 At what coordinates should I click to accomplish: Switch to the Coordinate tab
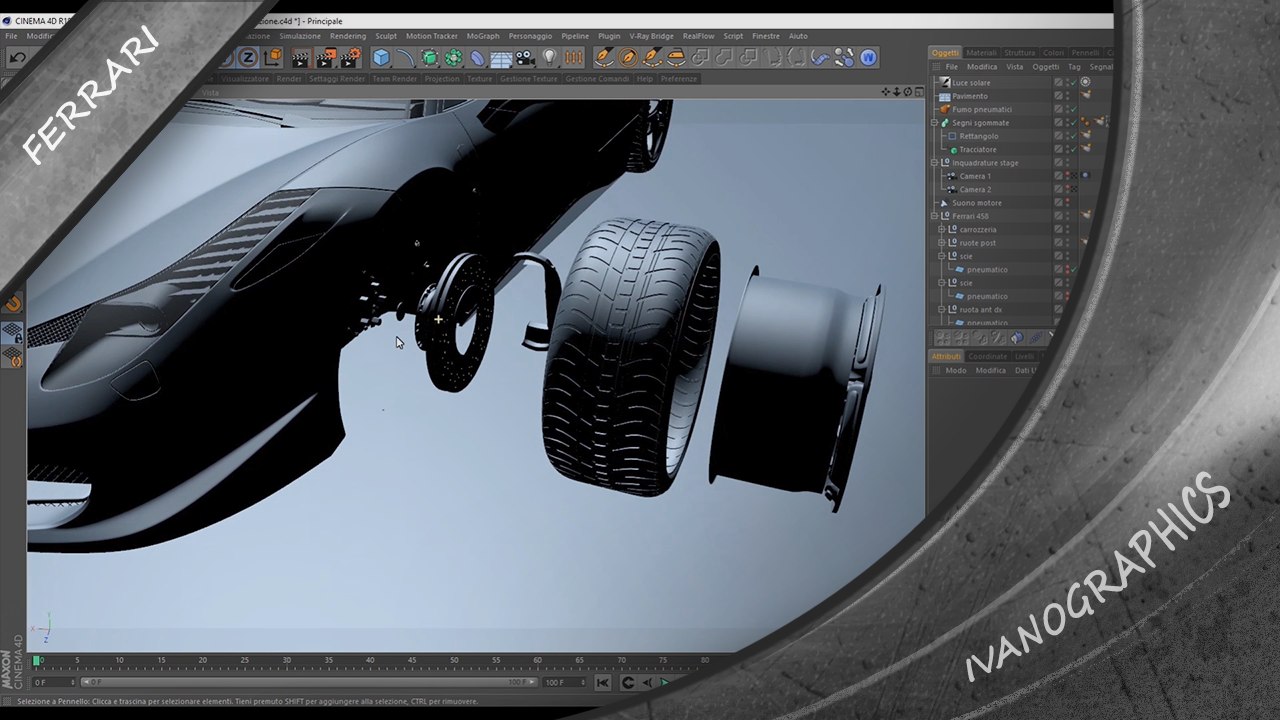point(987,356)
